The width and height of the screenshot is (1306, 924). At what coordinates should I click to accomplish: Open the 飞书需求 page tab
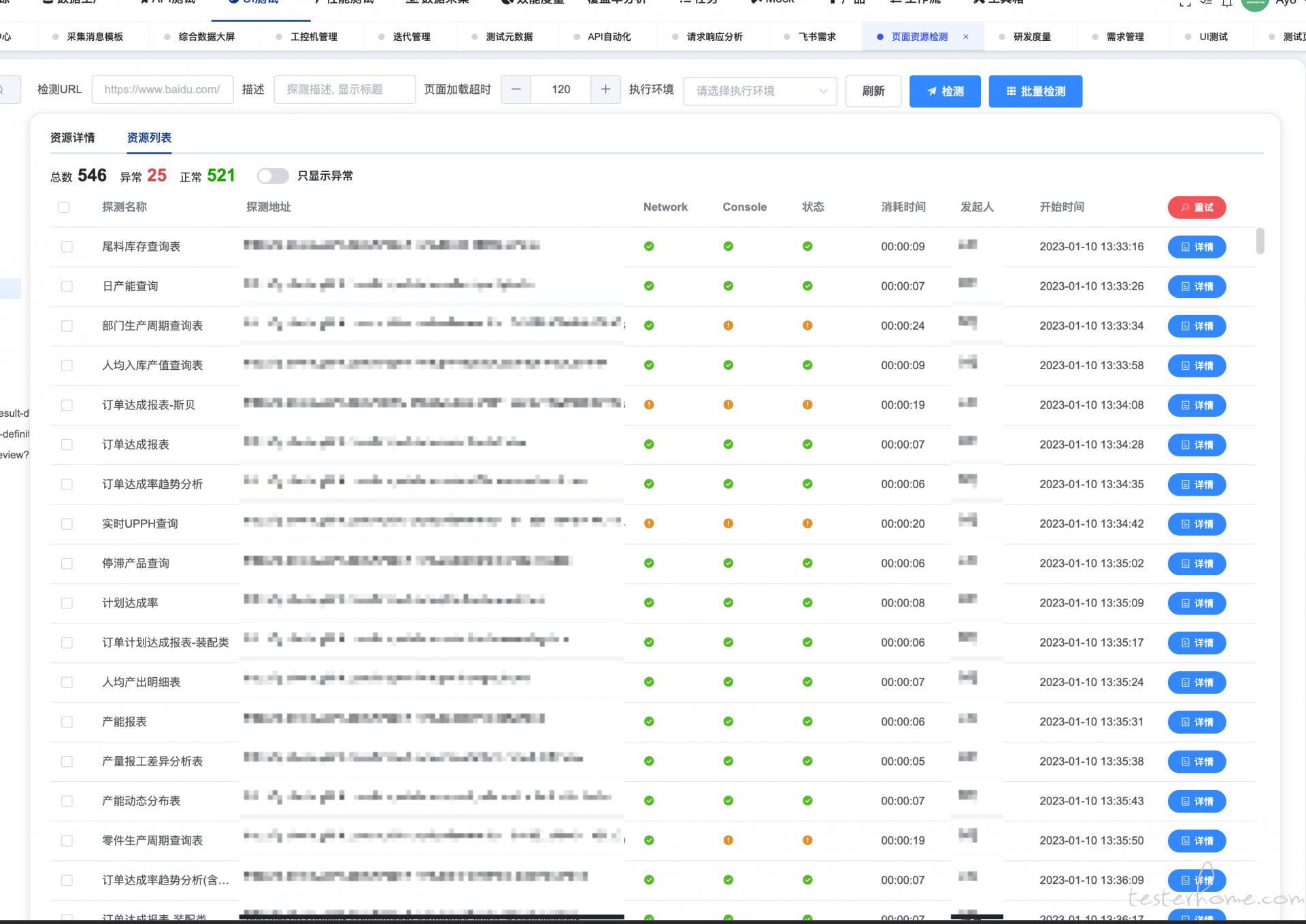coord(817,37)
